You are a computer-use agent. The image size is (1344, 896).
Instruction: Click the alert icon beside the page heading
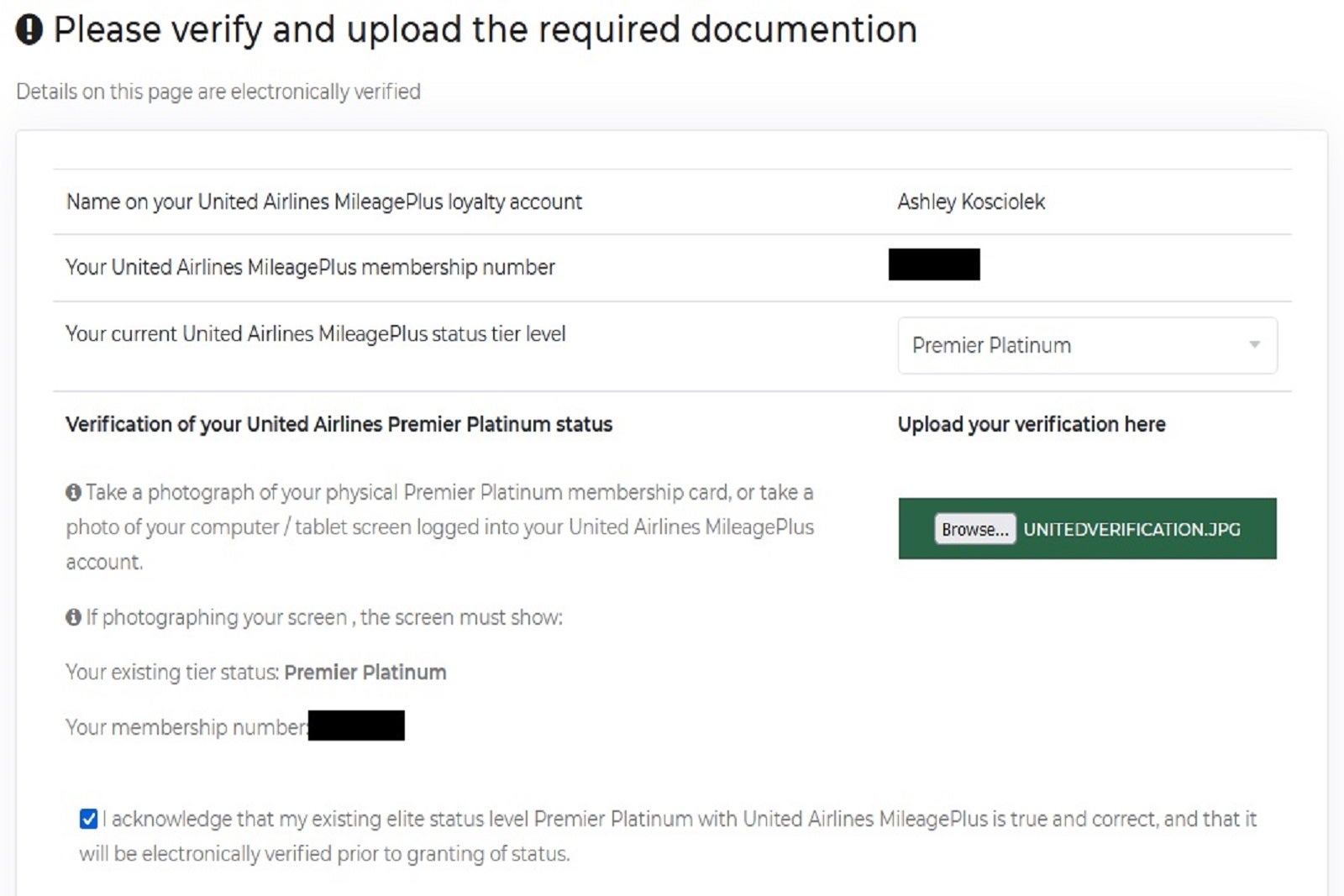28,28
